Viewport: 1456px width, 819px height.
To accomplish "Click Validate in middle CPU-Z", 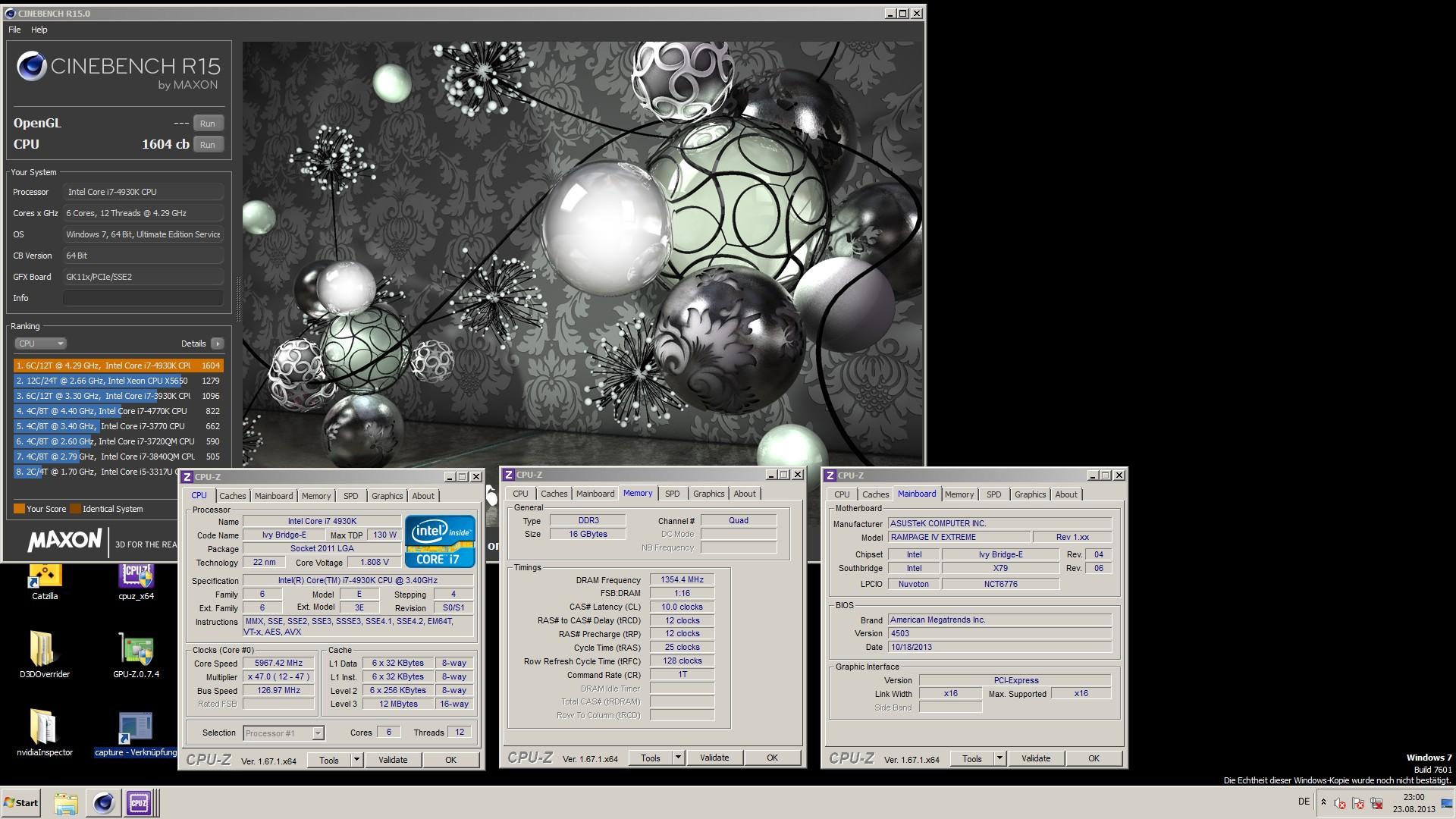I will tap(714, 758).
